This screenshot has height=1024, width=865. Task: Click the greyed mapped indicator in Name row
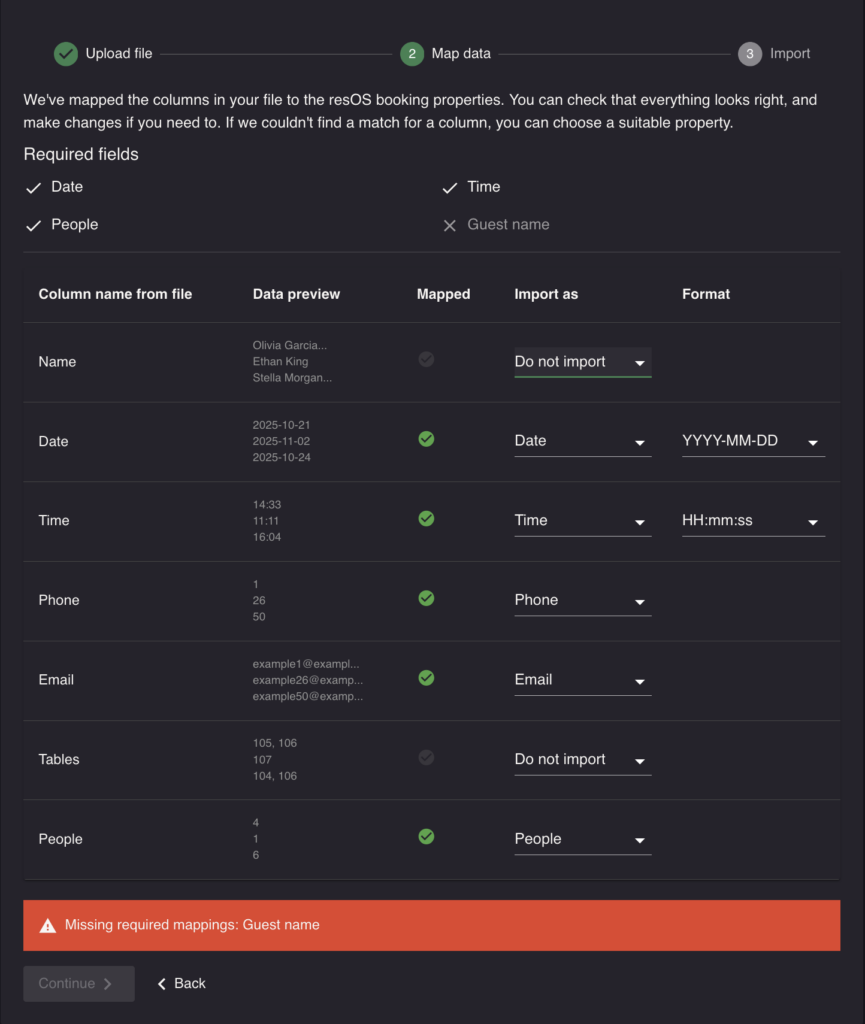pos(426,359)
